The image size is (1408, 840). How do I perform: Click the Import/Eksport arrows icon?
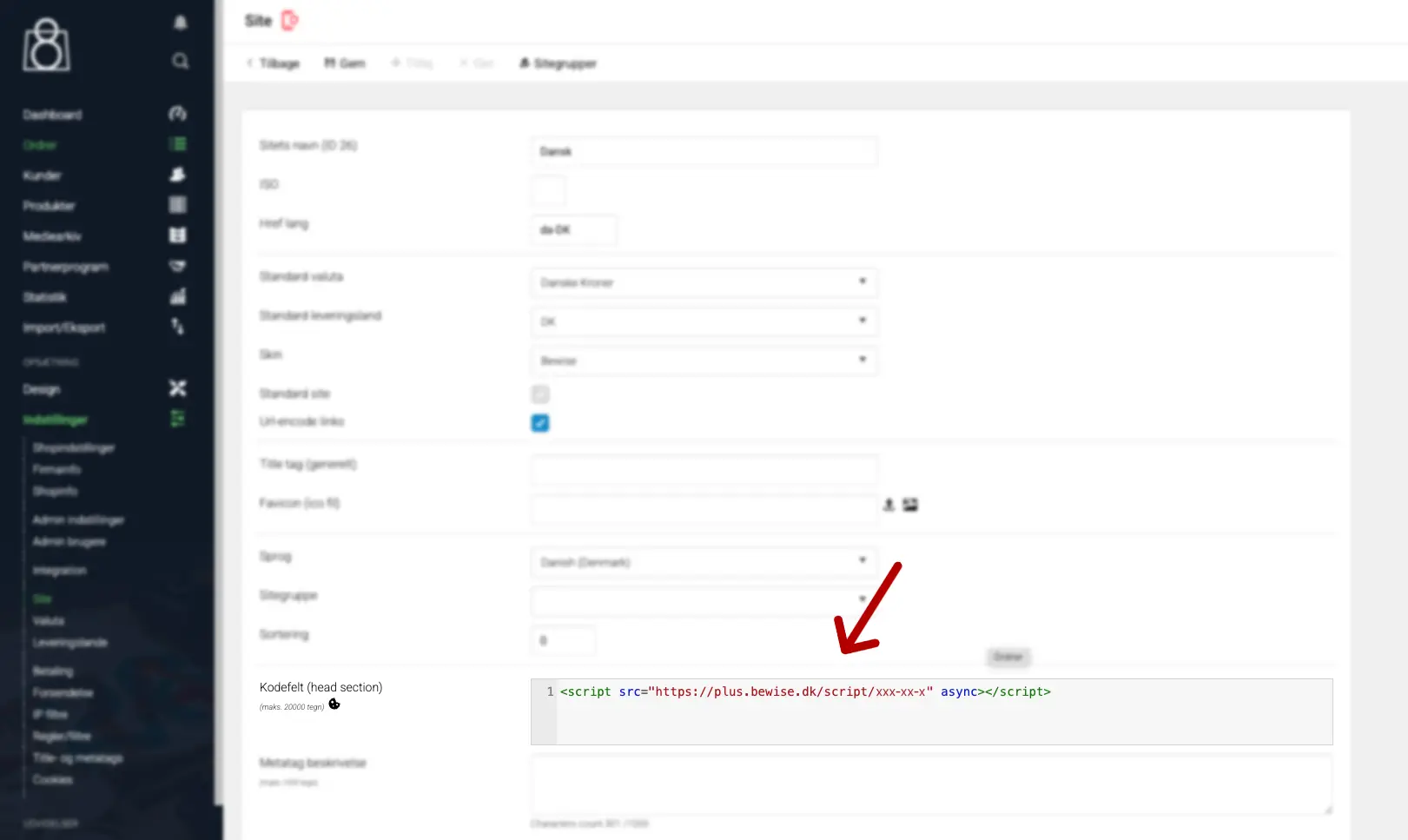tap(178, 327)
